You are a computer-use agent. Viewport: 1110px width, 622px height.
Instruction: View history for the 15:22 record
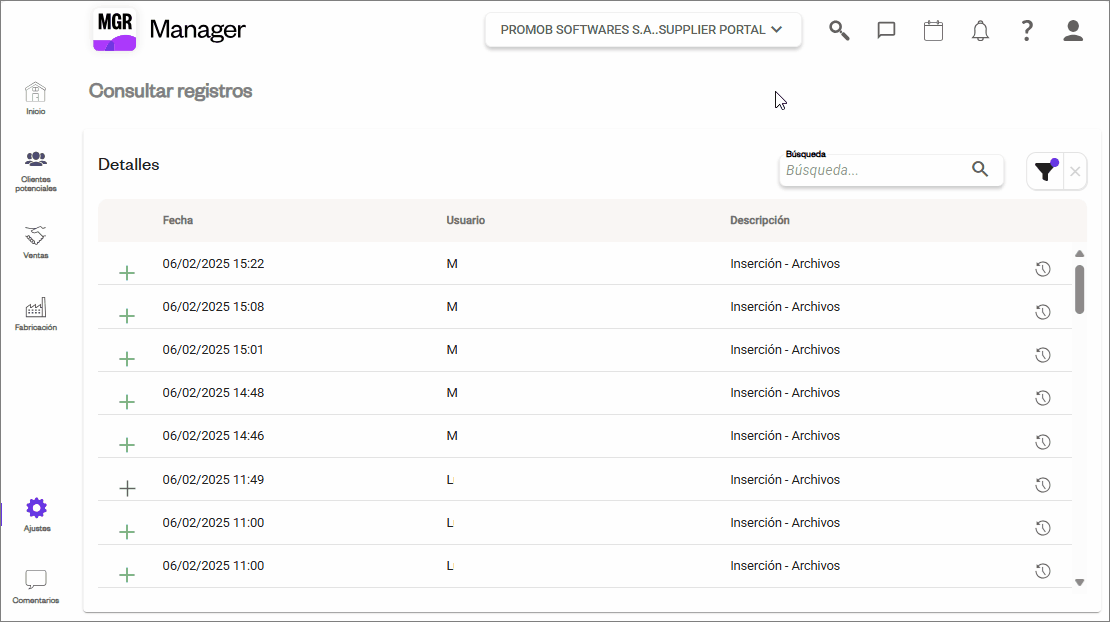coord(1042,269)
